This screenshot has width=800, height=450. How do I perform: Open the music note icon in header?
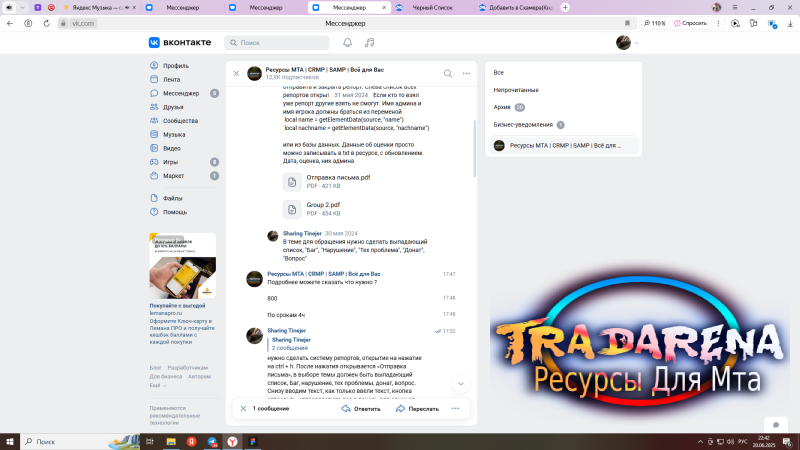(x=370, y=43)
